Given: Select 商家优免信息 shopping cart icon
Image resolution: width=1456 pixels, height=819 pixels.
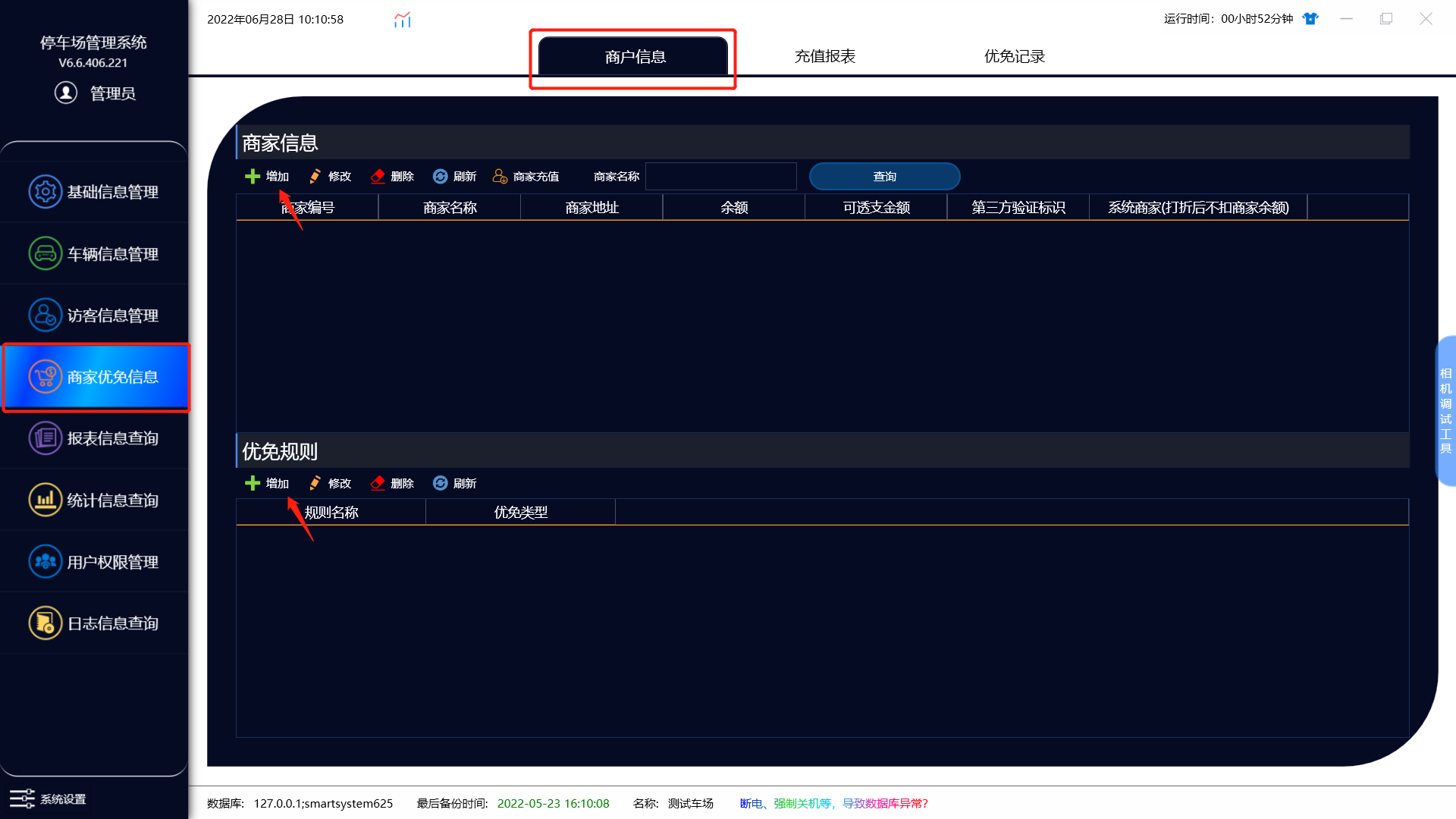Looking at the screenshot, I should pyautogui.click(x=45, y=377).
